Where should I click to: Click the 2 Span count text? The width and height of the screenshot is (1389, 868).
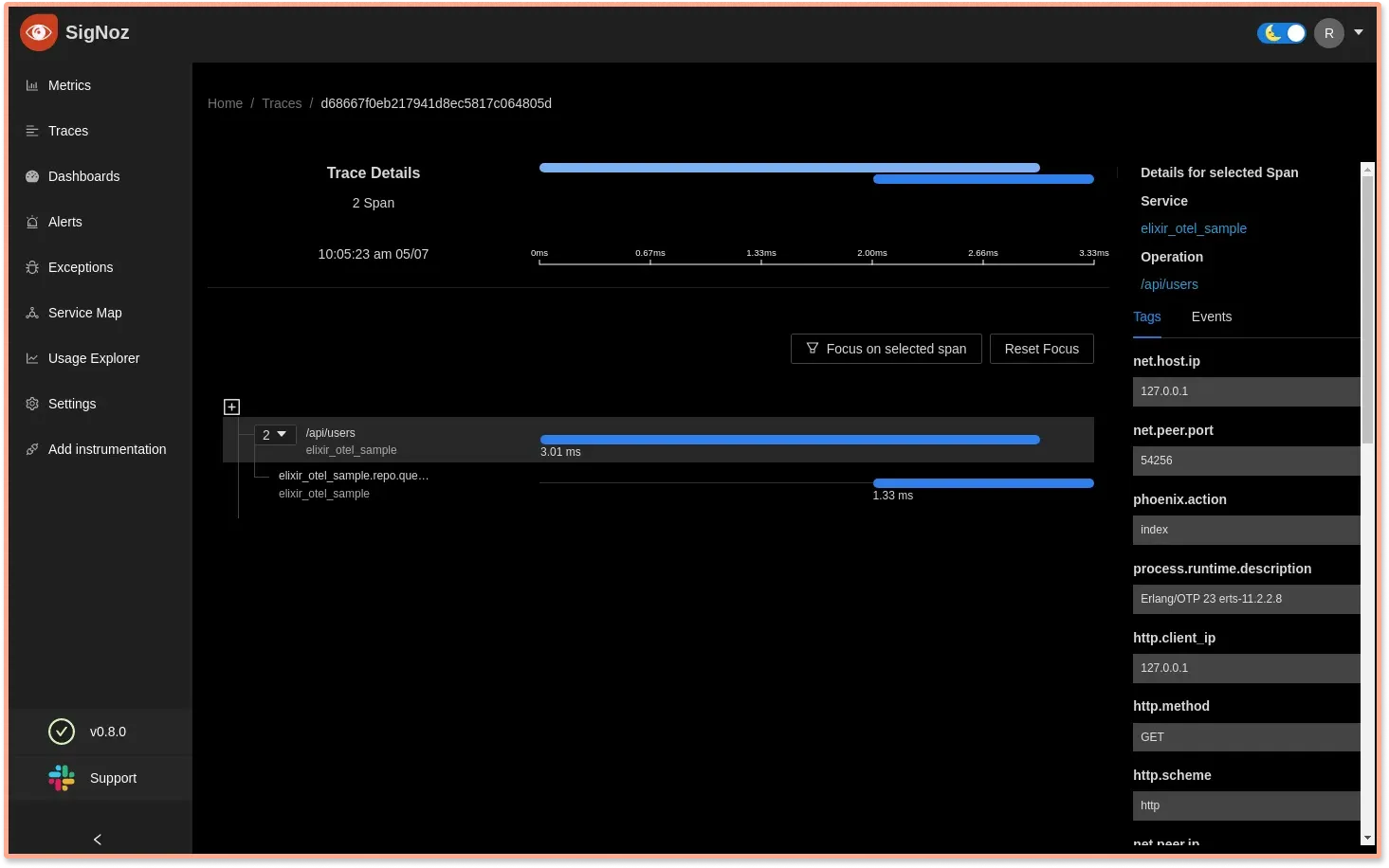374,203
